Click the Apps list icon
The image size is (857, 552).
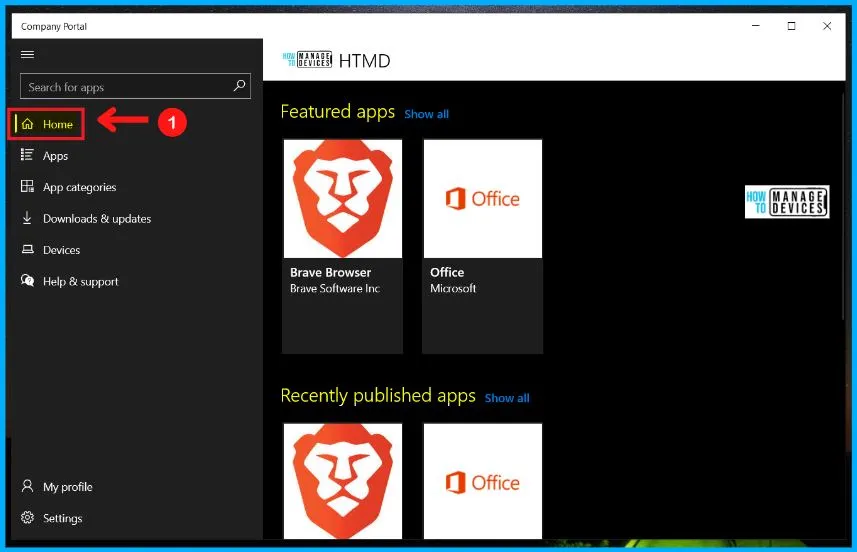click(27, 155)
